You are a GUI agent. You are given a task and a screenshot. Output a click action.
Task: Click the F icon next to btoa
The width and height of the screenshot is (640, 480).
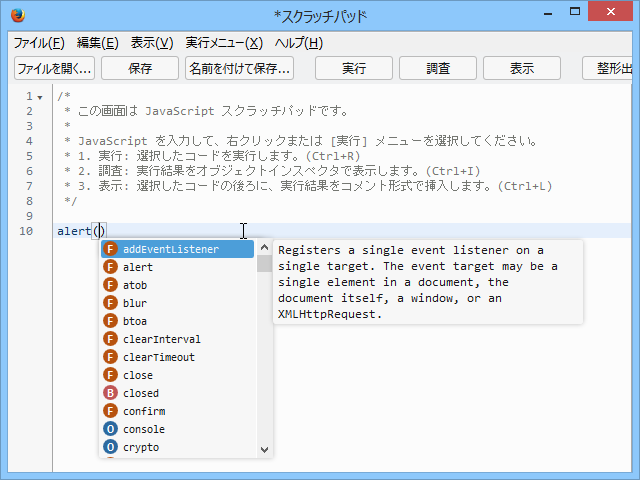coord(110,321)
